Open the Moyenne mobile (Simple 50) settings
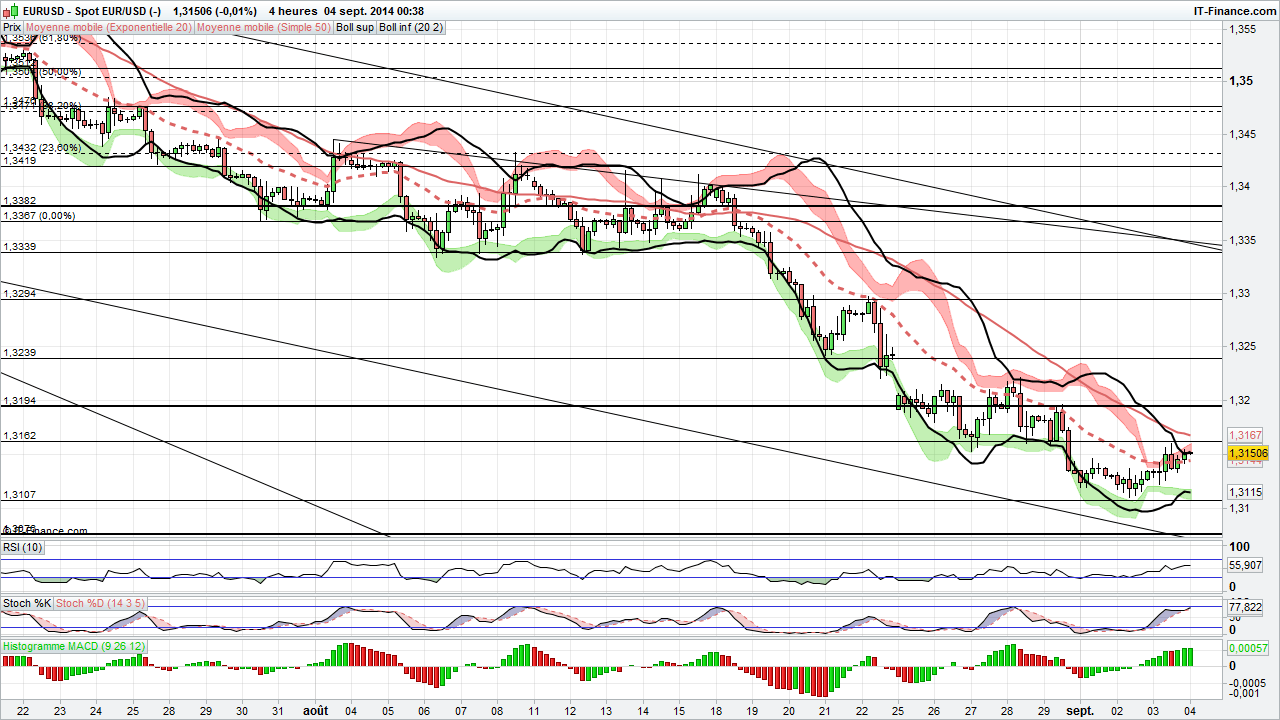The height and width of the screenshot is (720, 1280). click(265, 27)
